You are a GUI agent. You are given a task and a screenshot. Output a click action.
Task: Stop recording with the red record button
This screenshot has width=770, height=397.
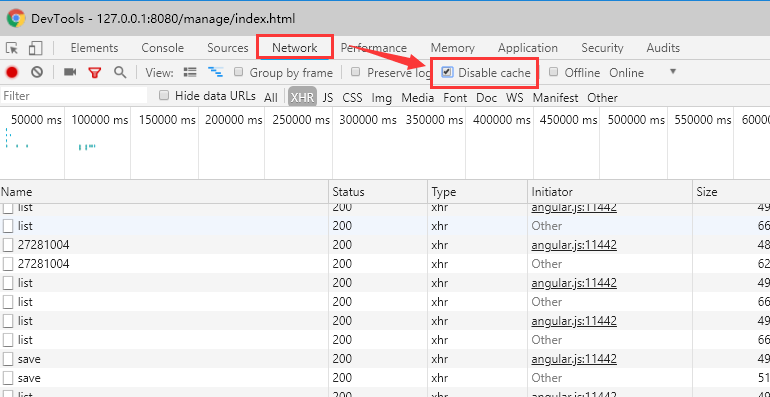tap(12, 73)
